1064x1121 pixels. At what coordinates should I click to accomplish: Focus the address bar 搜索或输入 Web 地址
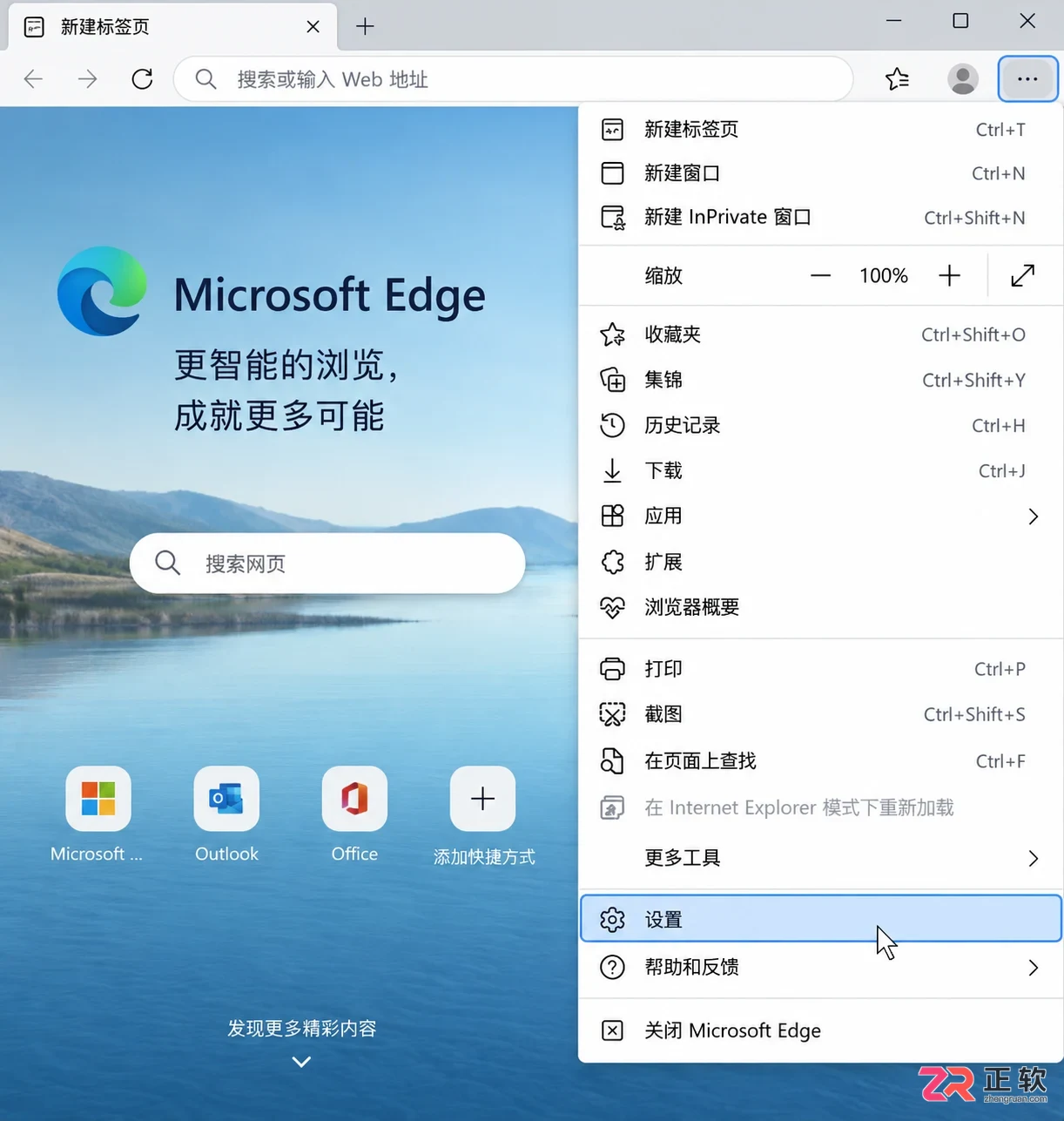point(513,79)
